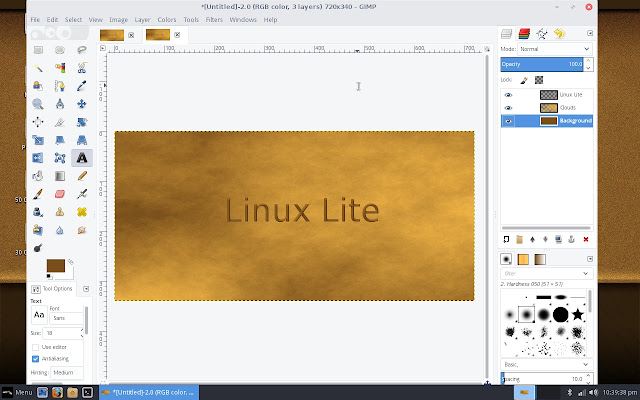Select the Heal tool (yellow bandage)
640x400 pixels.
[82, 212]
